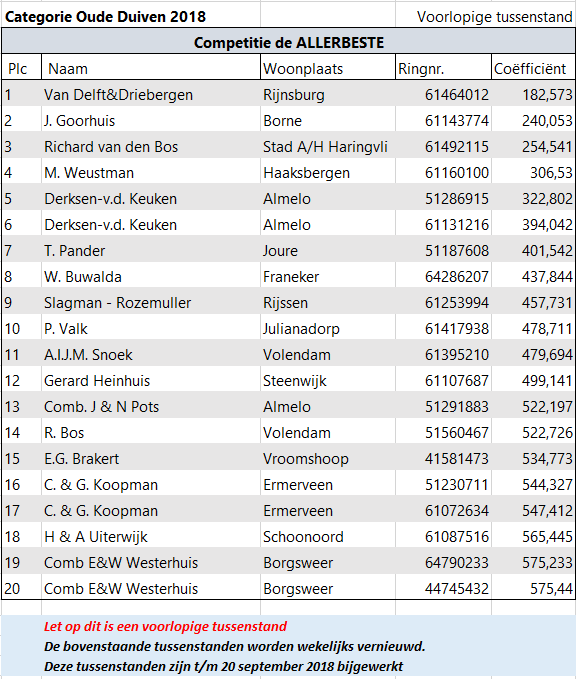Click the Categorie Oude Duiven 2018 title
The height and width of the screenshot is (679, 576).
105,16
